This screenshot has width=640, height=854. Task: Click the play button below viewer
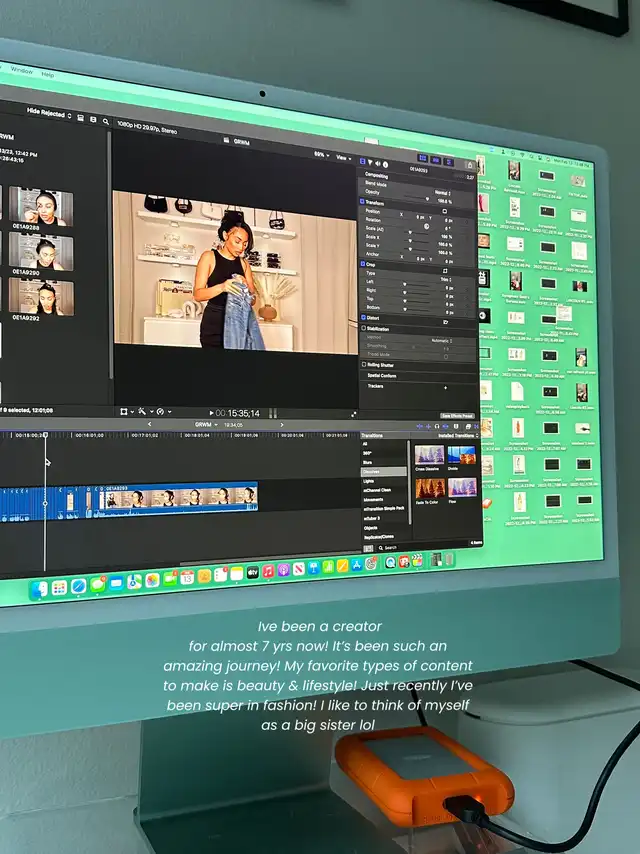pos(212,412)
